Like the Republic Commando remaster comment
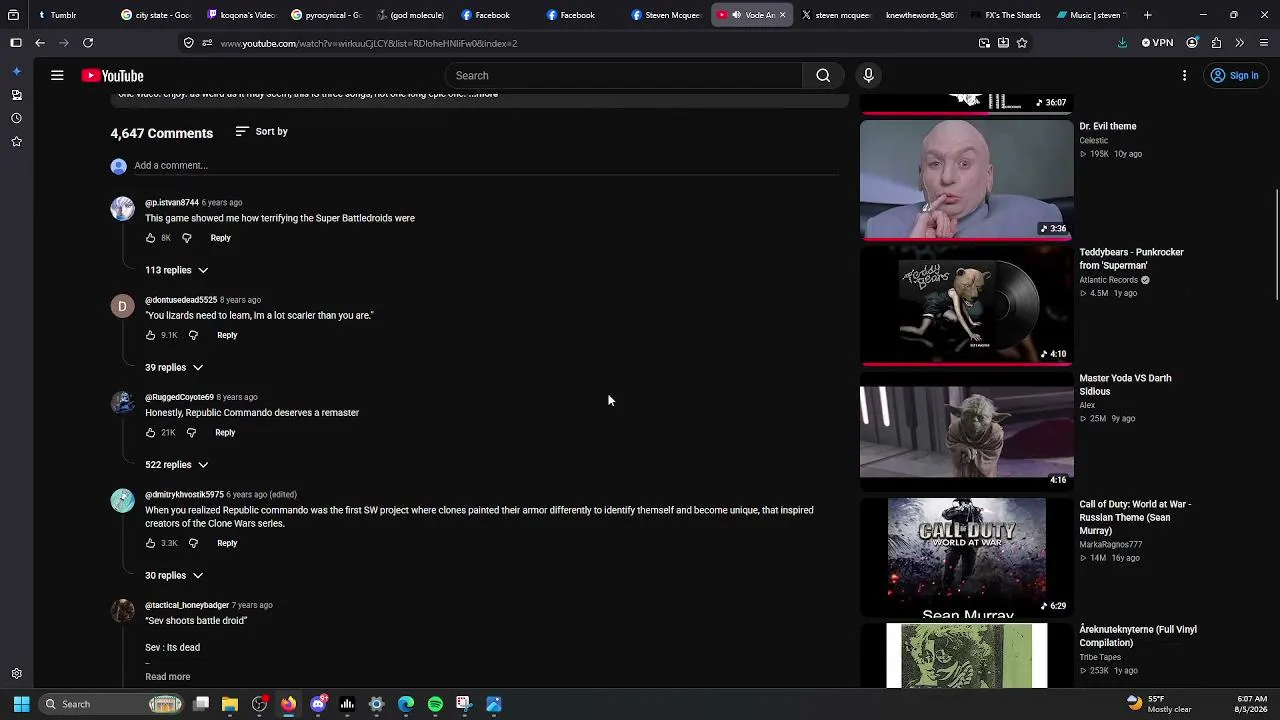 pos(151,433)
